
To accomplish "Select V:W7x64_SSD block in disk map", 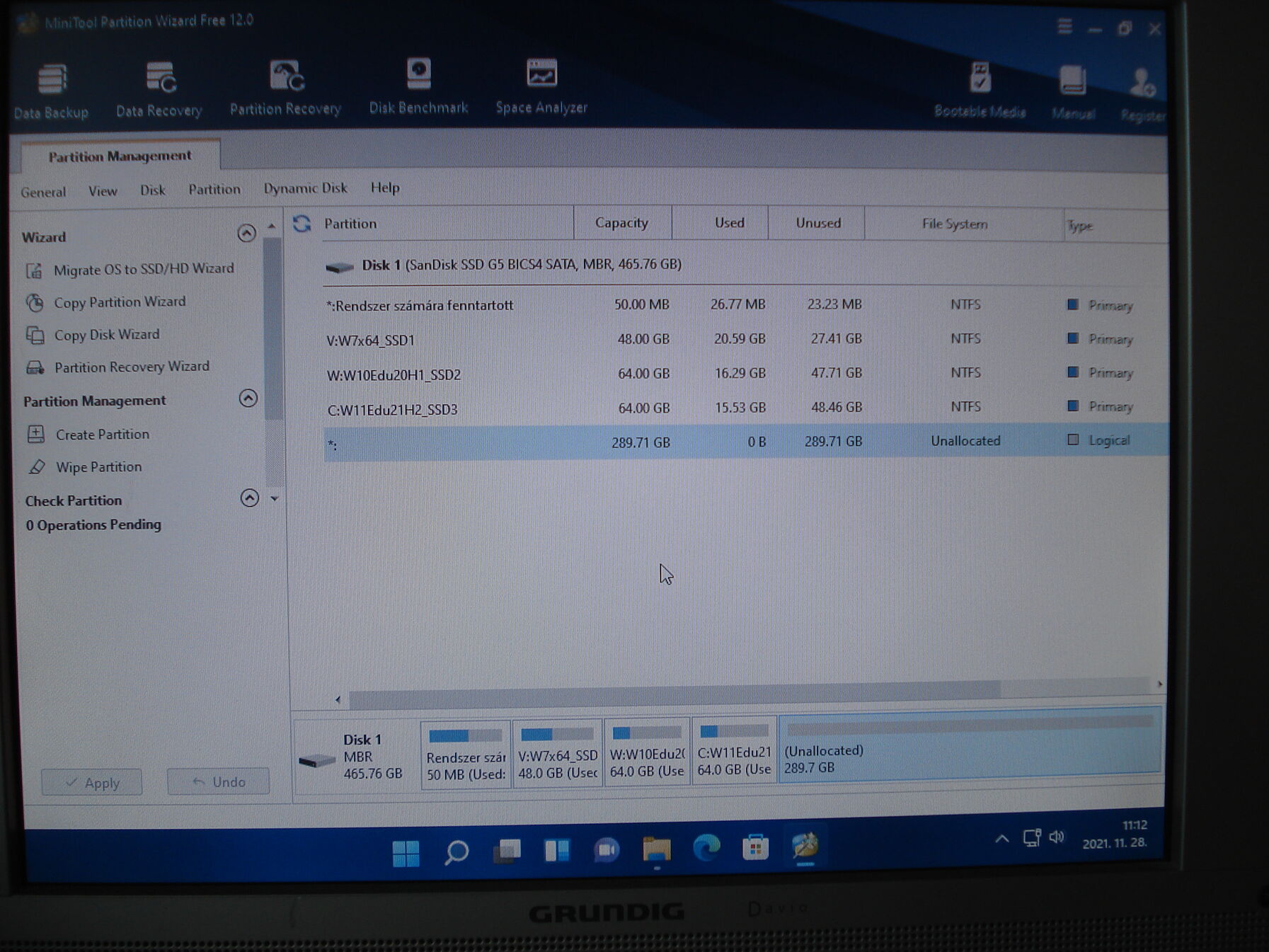I will coord(558,754).
